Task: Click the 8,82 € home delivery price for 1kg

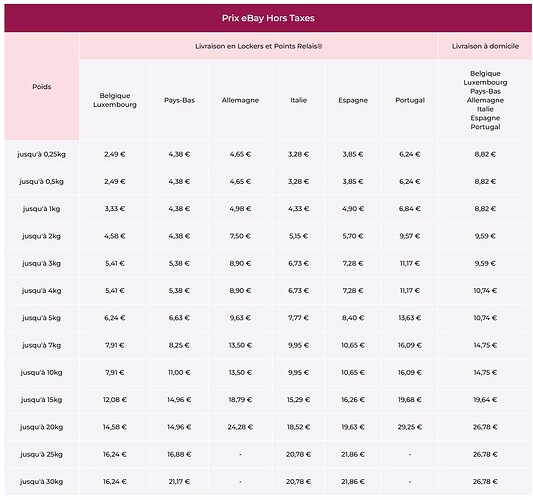Action: (485, 209)
